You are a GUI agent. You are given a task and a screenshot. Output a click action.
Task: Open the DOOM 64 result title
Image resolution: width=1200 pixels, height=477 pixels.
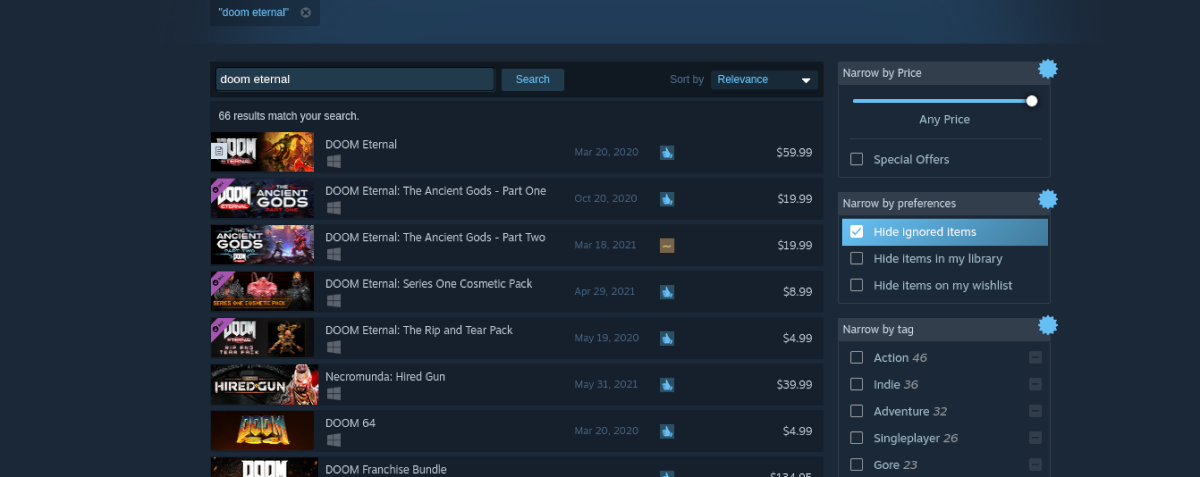pos(350,423)
